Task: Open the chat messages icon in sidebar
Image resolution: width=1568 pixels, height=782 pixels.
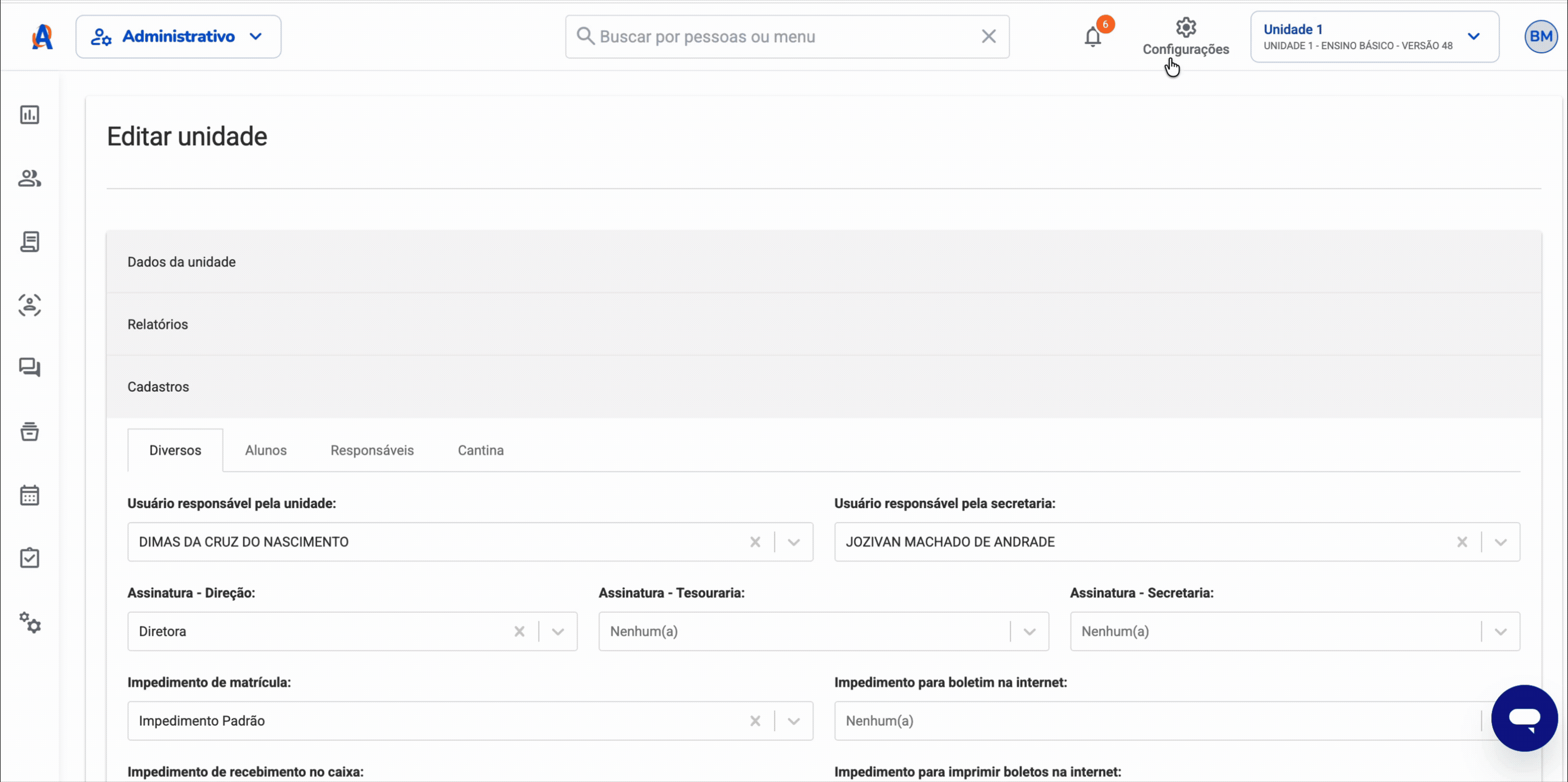Action: pos(29,368)
